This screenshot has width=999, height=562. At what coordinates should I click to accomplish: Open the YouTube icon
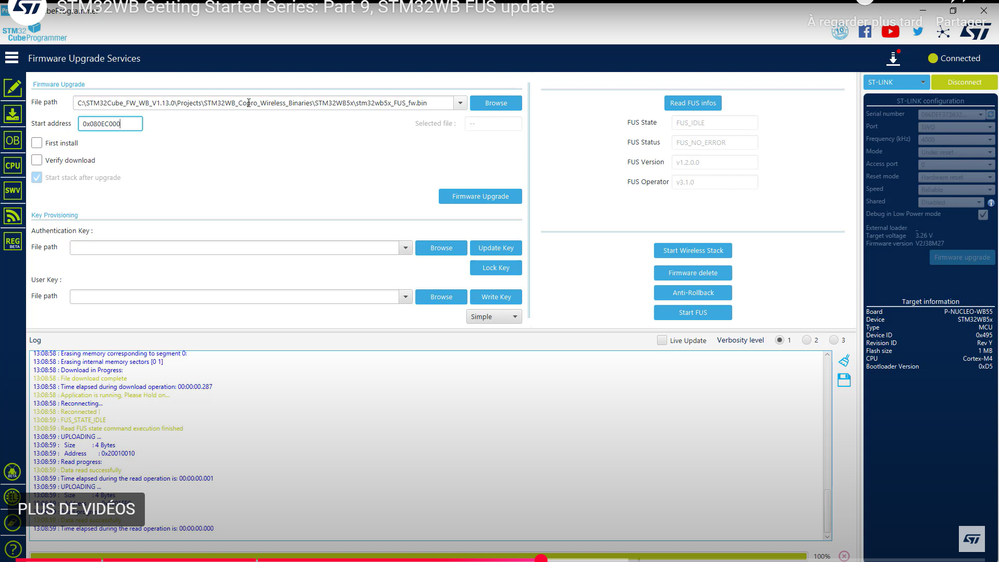890,31
